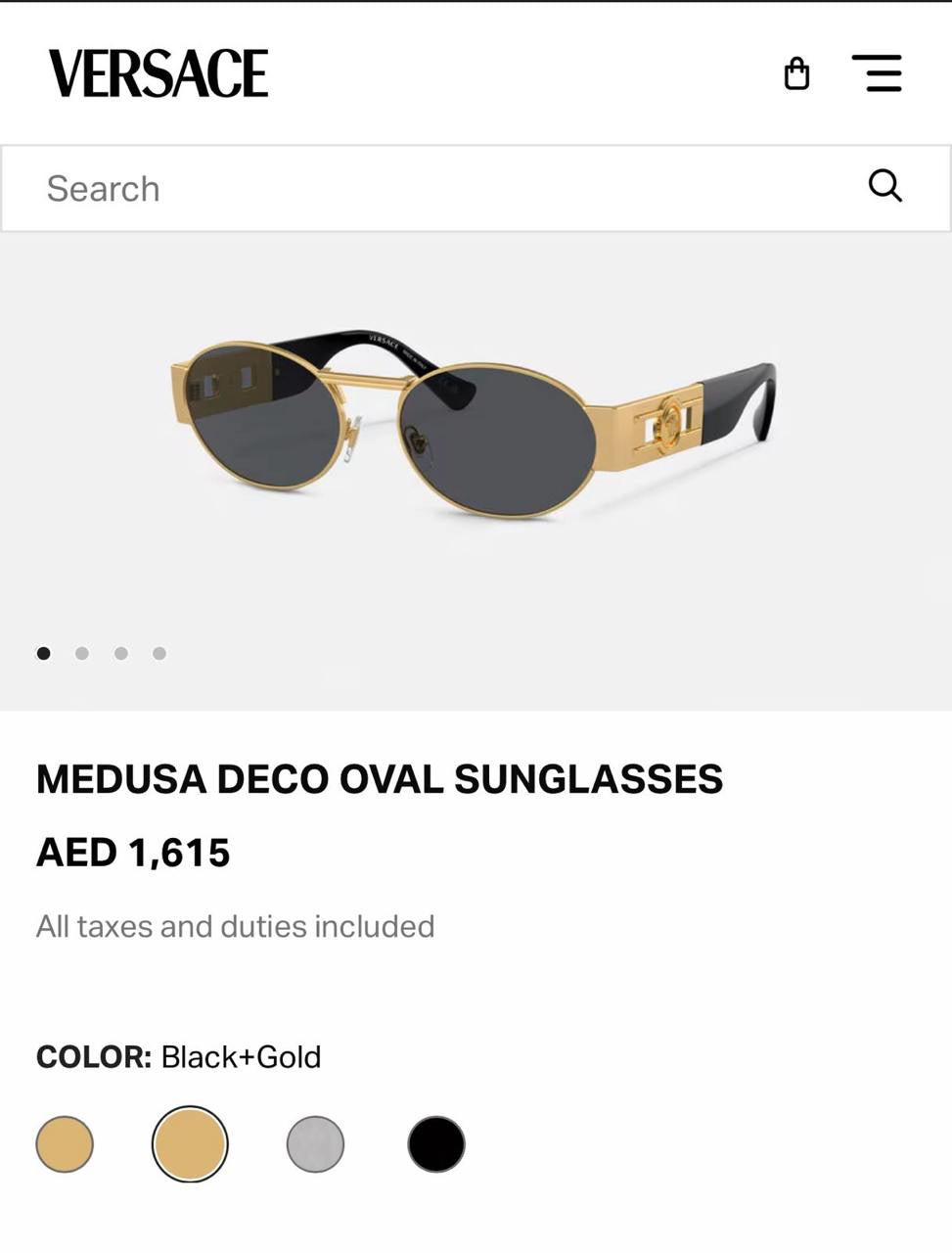Click the All taxes and duties included note
Image resolution: width=952 pixels, height=1253 pixels.
coord(236,926)
